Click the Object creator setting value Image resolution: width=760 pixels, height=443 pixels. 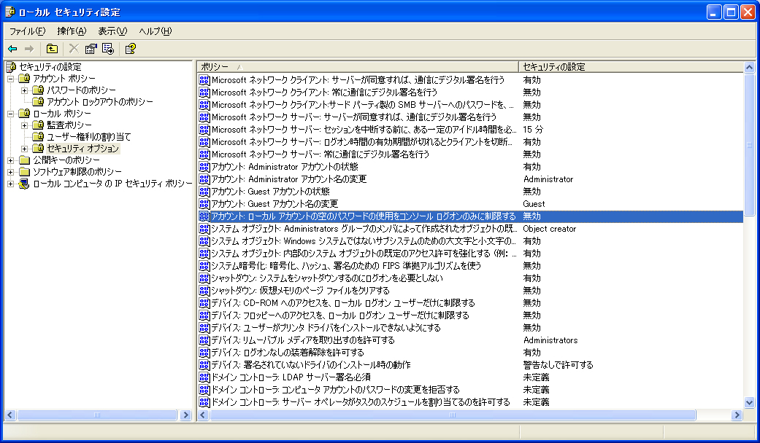tap(549, 229)
